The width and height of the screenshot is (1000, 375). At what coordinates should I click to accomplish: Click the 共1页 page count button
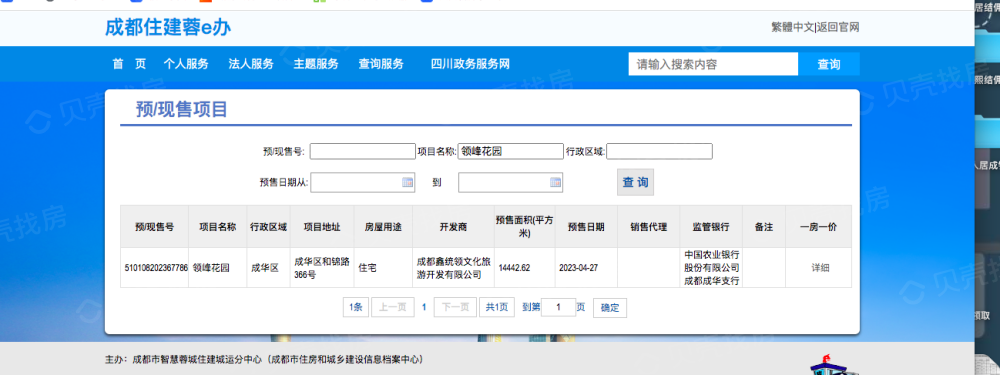click(x=497, y=307)
